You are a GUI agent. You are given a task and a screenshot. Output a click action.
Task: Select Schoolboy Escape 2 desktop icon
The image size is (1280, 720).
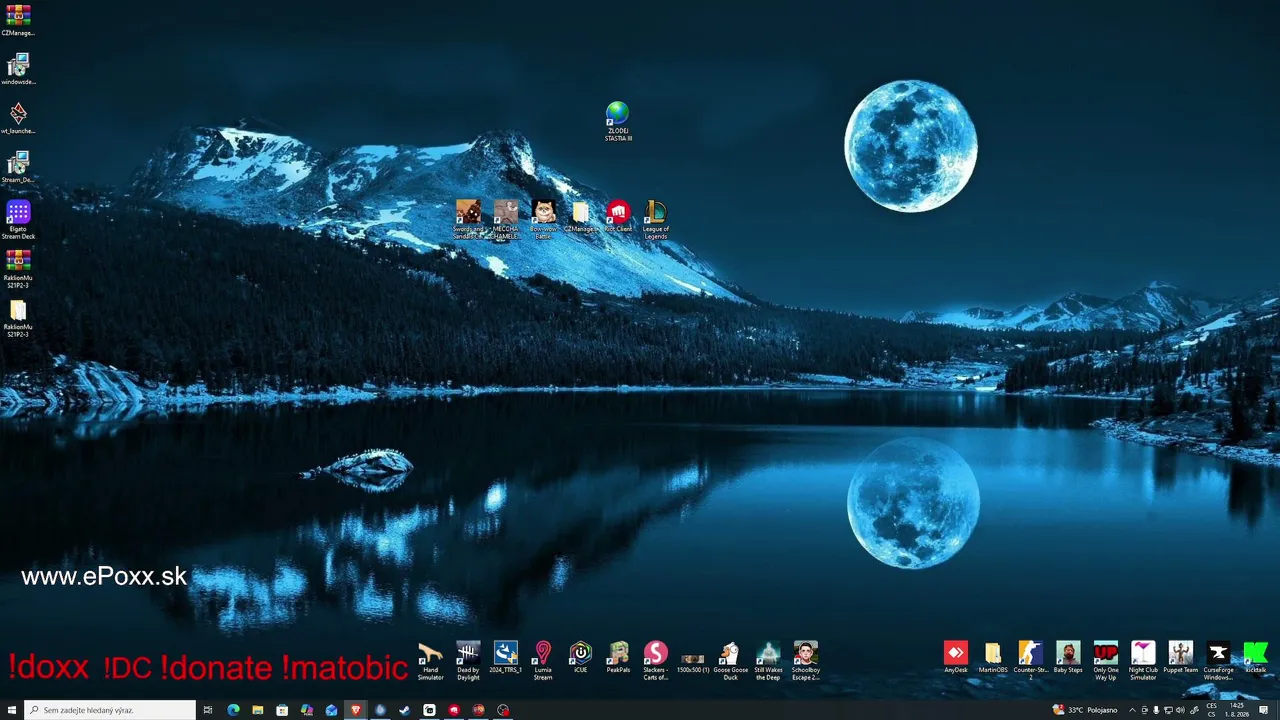(806, 661)
